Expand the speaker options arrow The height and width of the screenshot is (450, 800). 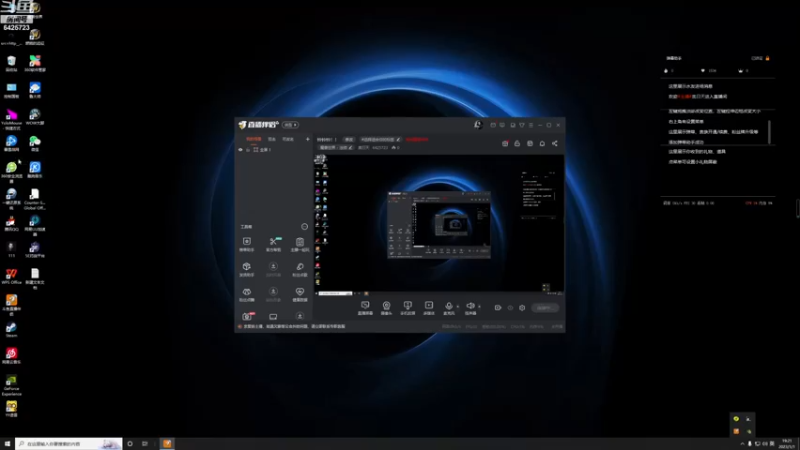pos(480,307)
